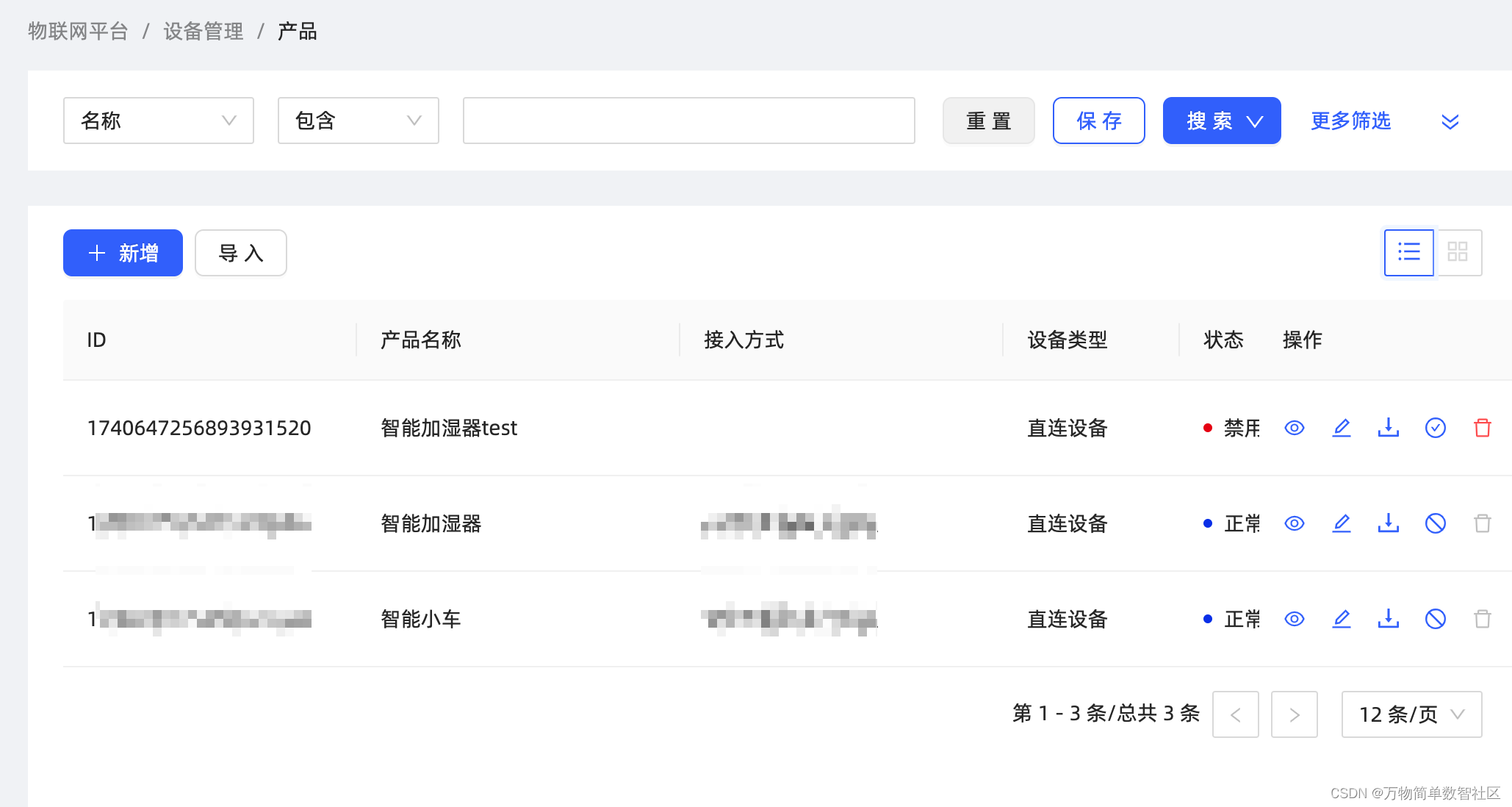
Task: Download the 智能小车 product
Action: coord(1388,619)
